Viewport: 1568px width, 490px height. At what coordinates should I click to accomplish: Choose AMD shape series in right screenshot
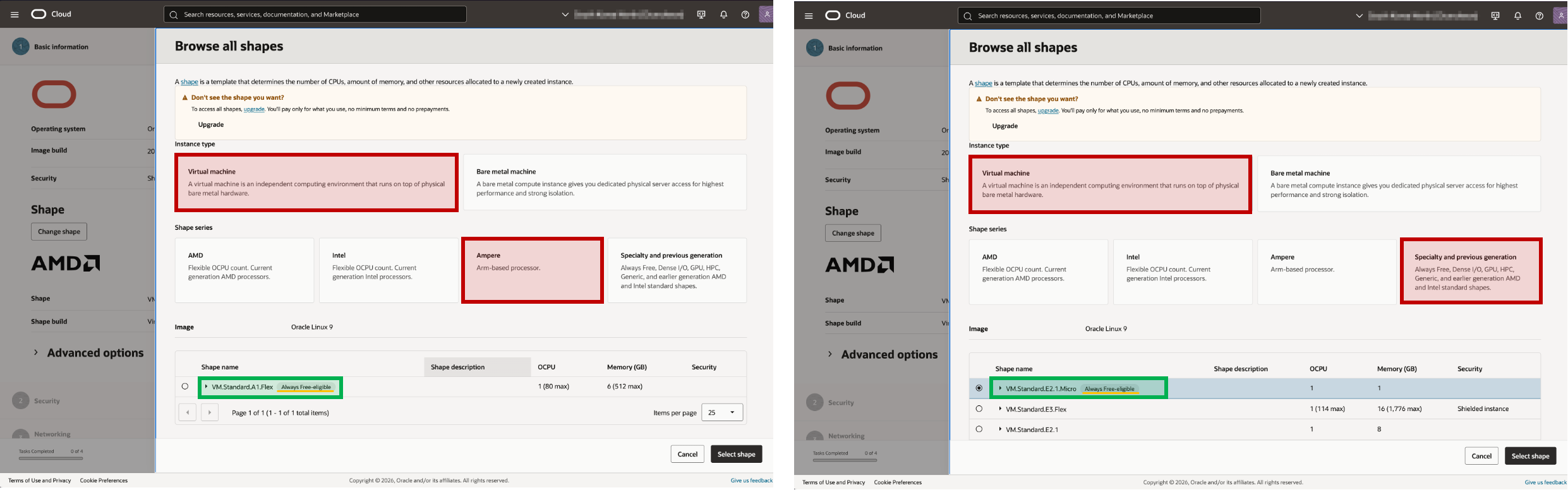coord(1039,272)
